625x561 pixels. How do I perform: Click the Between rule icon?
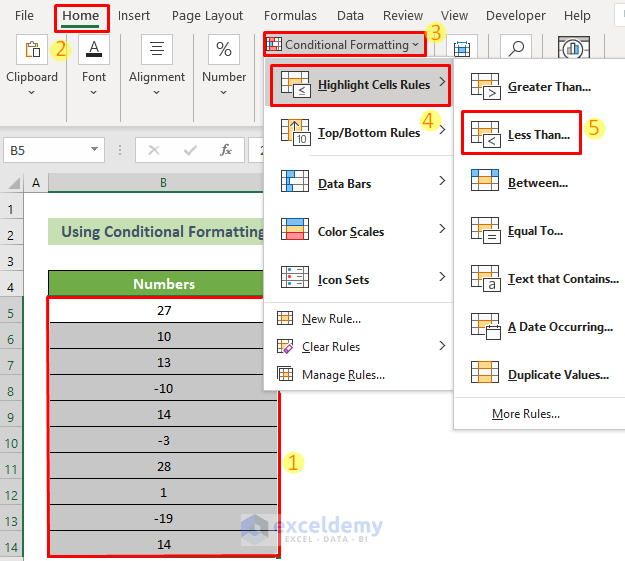[485, 180]
